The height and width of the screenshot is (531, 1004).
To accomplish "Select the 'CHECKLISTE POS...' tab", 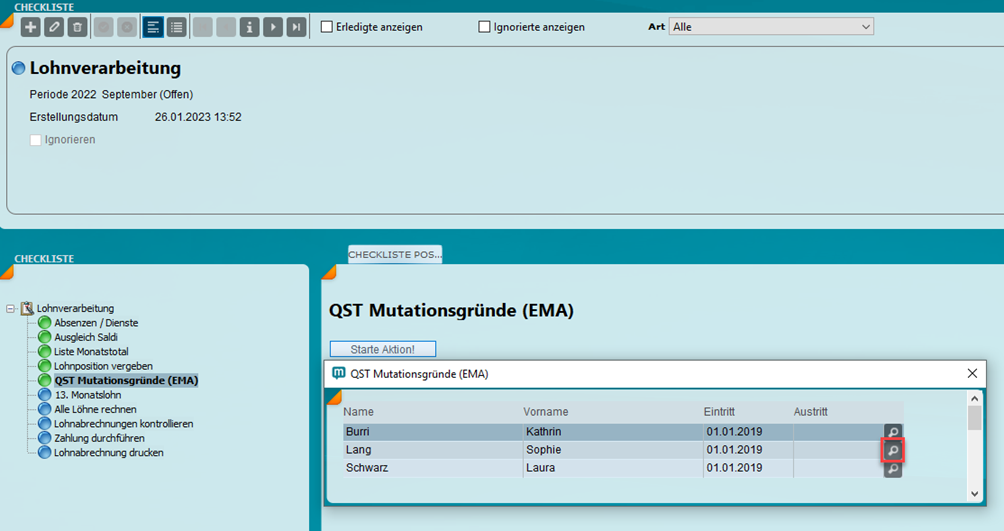I will [394, 255].
